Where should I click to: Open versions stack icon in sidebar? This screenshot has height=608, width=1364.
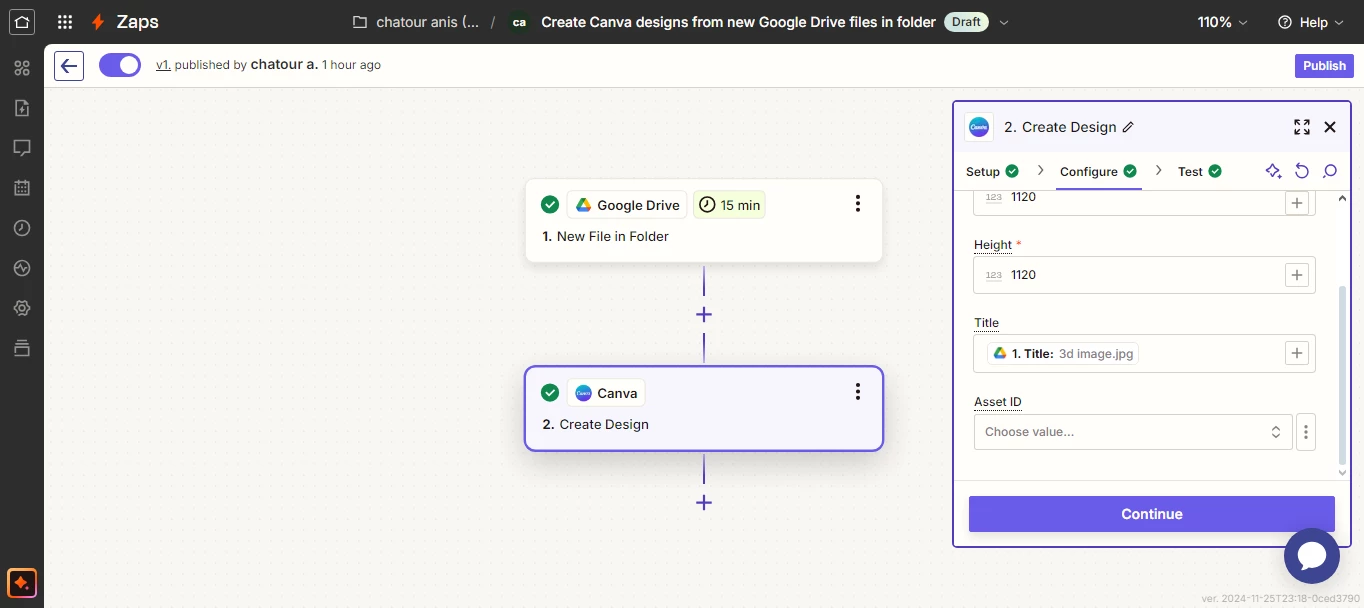point(22,348)
